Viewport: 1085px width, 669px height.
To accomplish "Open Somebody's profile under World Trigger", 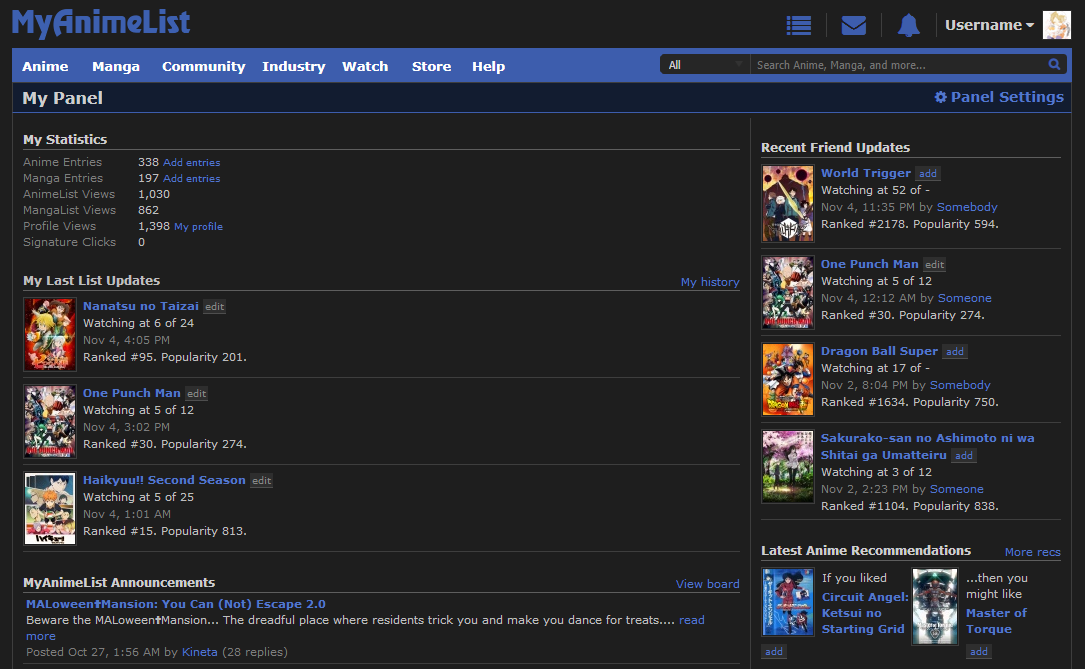I will pos(967,207).
